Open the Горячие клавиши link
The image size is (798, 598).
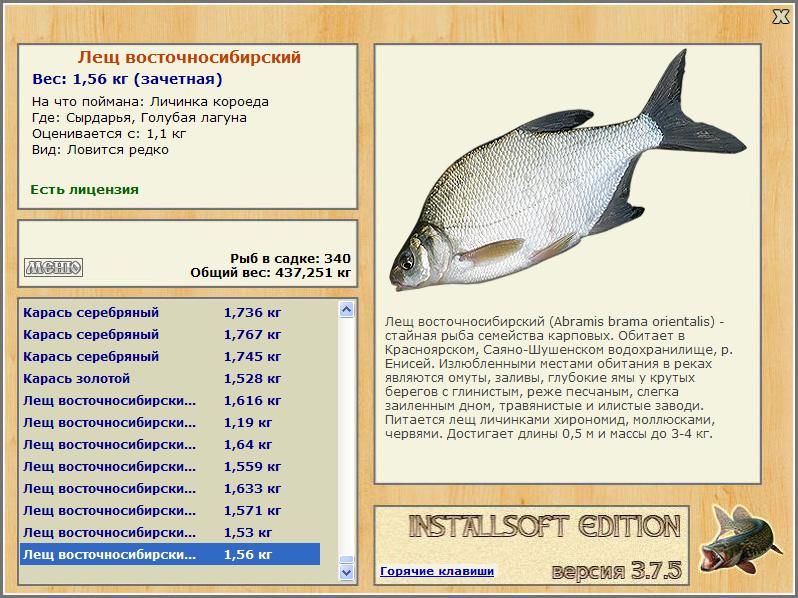tap(436, 572)
